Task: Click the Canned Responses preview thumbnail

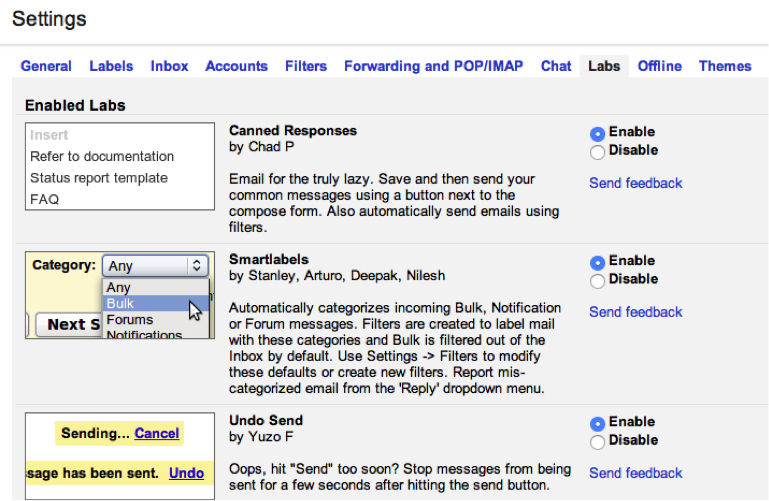Action: pos(120,166)
